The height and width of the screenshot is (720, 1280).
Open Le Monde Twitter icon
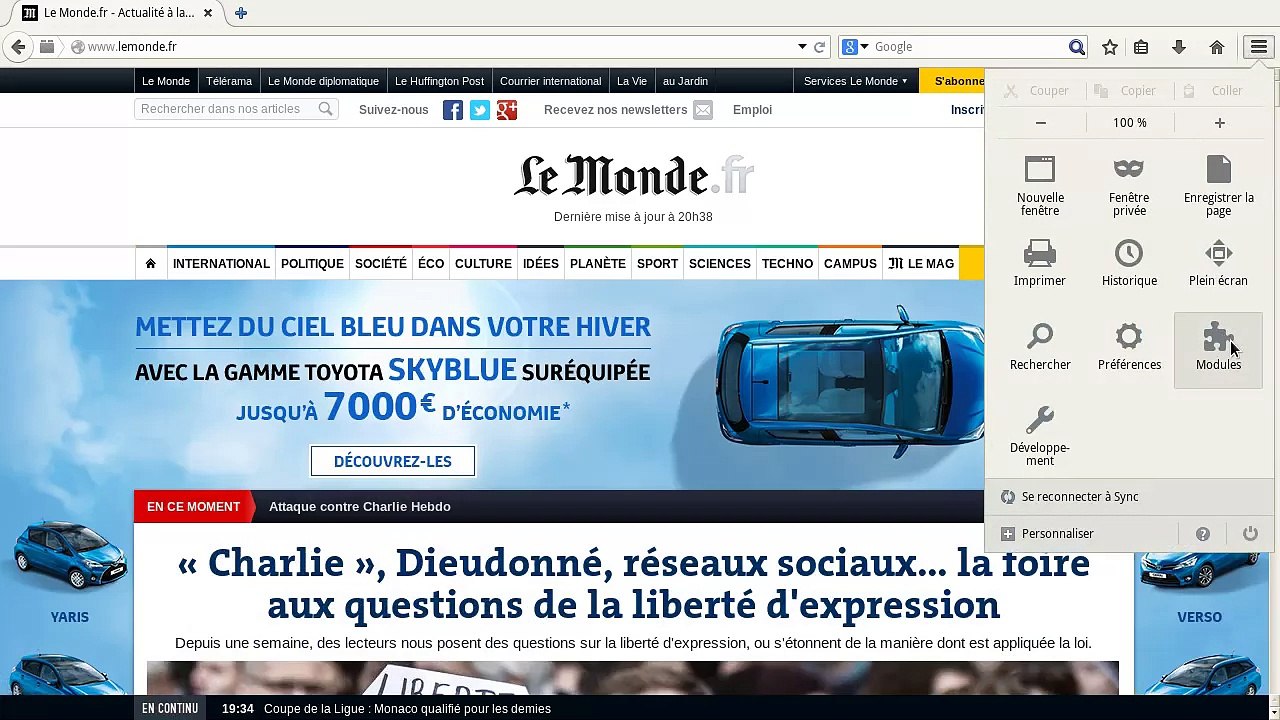pos(480,110)
